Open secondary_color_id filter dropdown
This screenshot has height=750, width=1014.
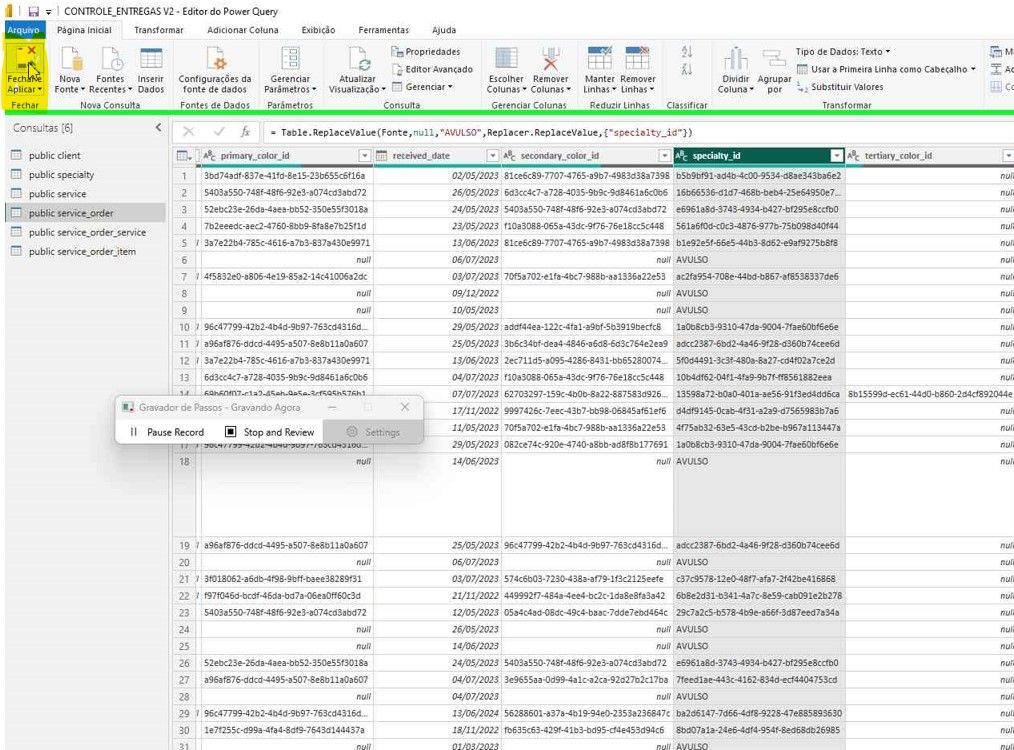664,156
